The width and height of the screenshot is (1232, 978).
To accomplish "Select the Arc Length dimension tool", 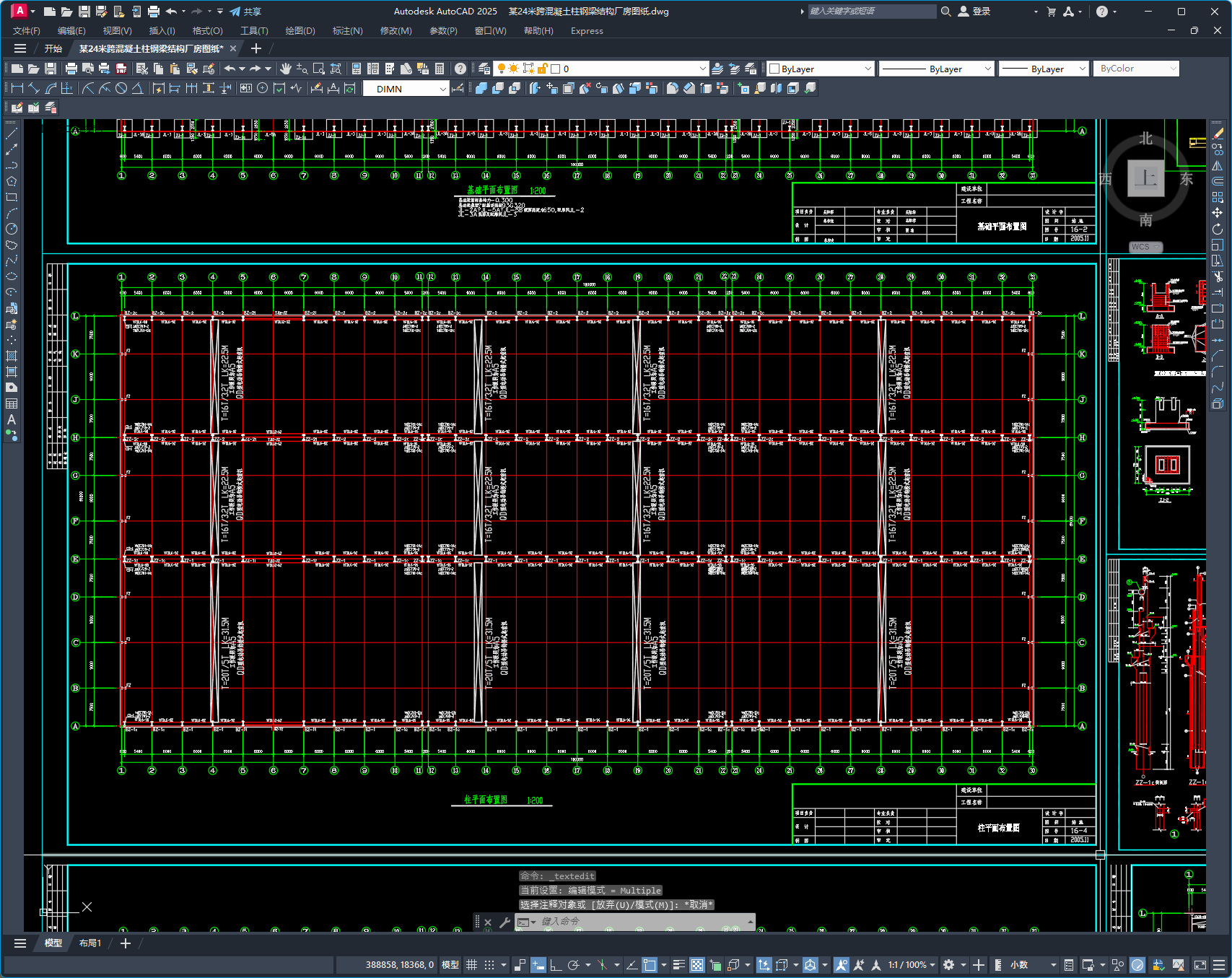I will pyautogui.click(x=51, y=88).
